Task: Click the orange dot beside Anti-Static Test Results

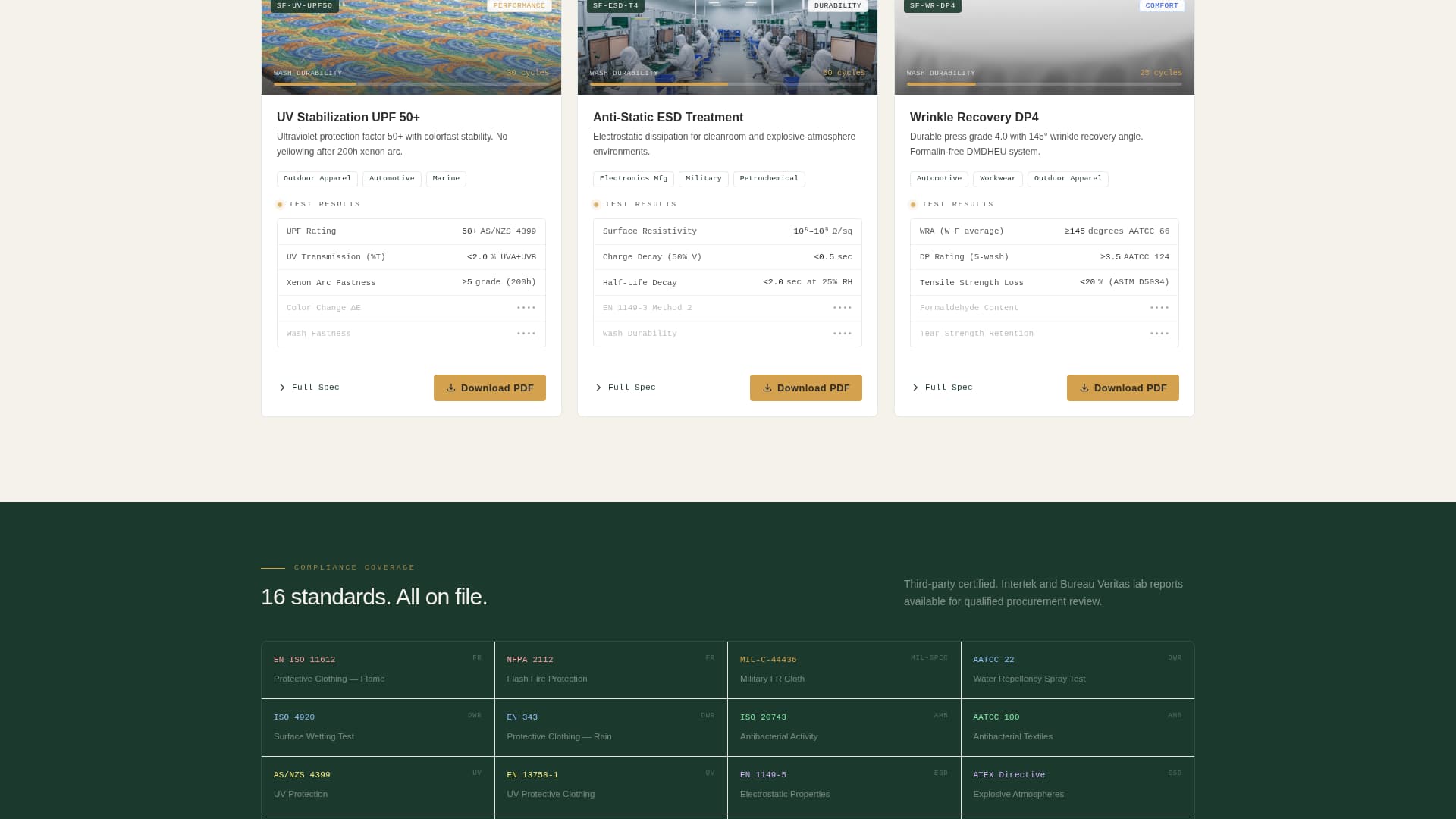Action: (x=596, y=205)
